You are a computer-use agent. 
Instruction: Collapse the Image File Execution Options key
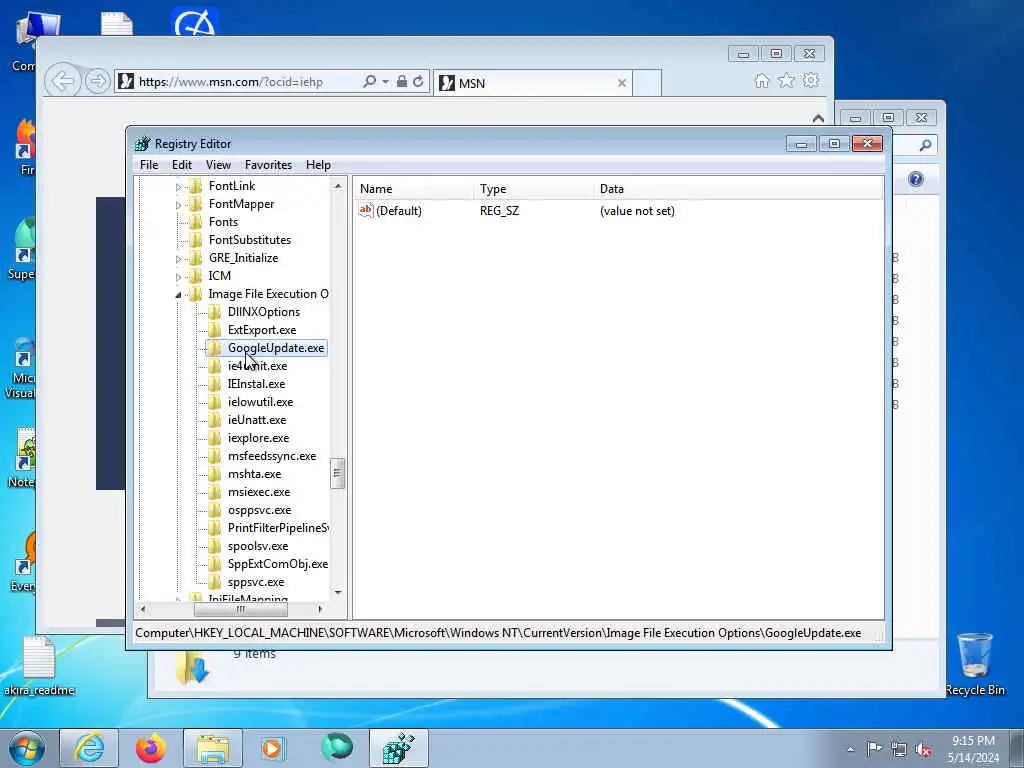pyautogui.click(x=178, y=295)
